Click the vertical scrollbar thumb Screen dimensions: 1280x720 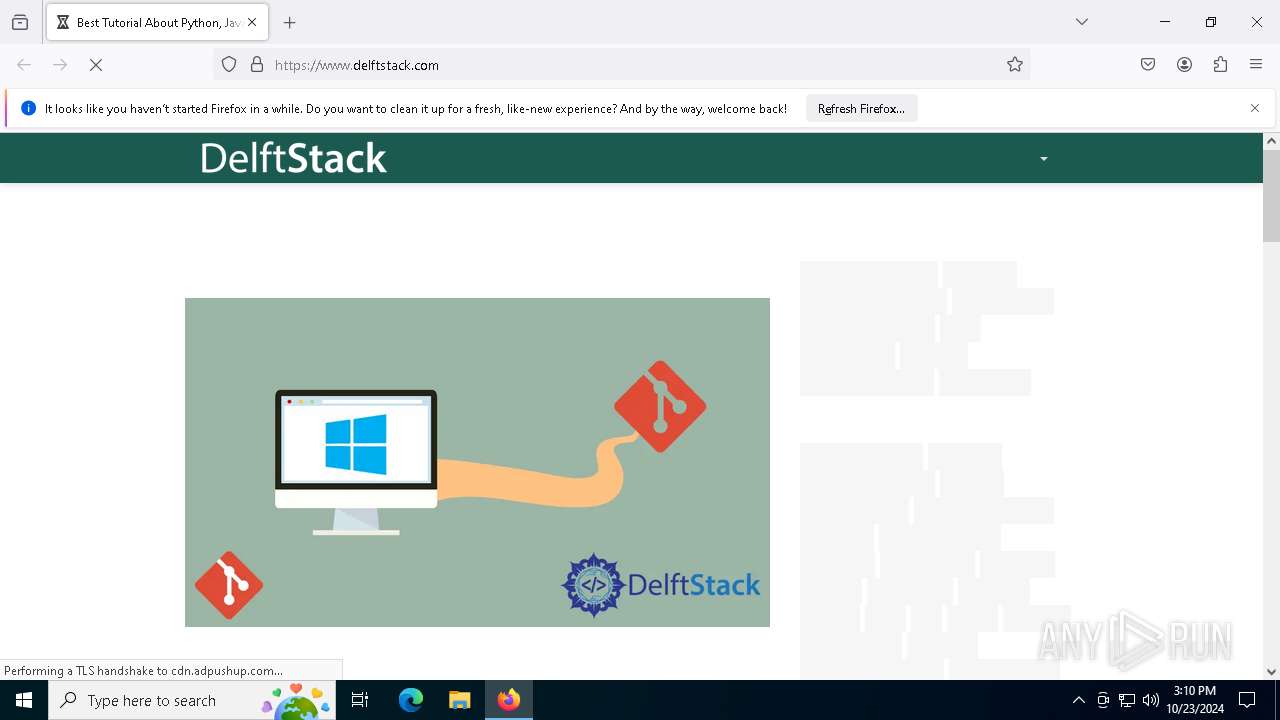(1271, 196)
